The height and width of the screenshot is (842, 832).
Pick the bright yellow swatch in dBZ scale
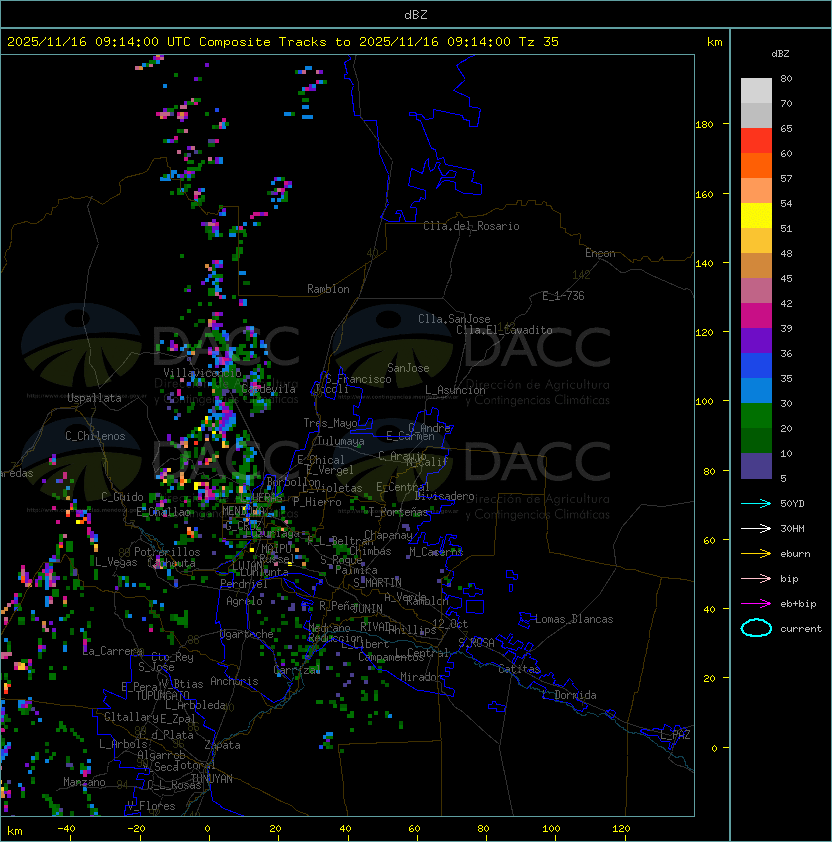pos(756,216)
